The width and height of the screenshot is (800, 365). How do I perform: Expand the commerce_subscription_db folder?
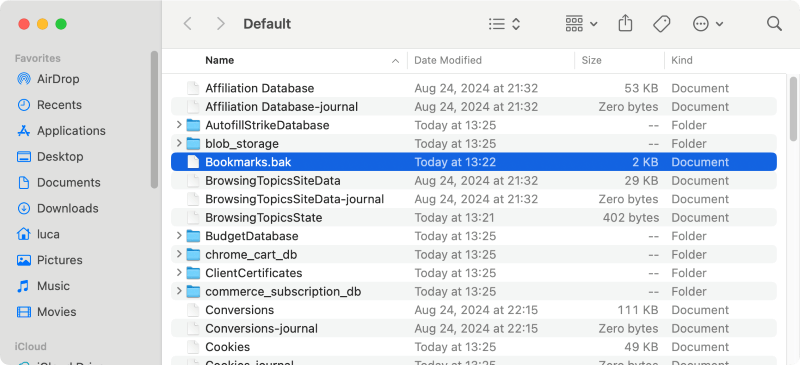(x=179, y=291)
